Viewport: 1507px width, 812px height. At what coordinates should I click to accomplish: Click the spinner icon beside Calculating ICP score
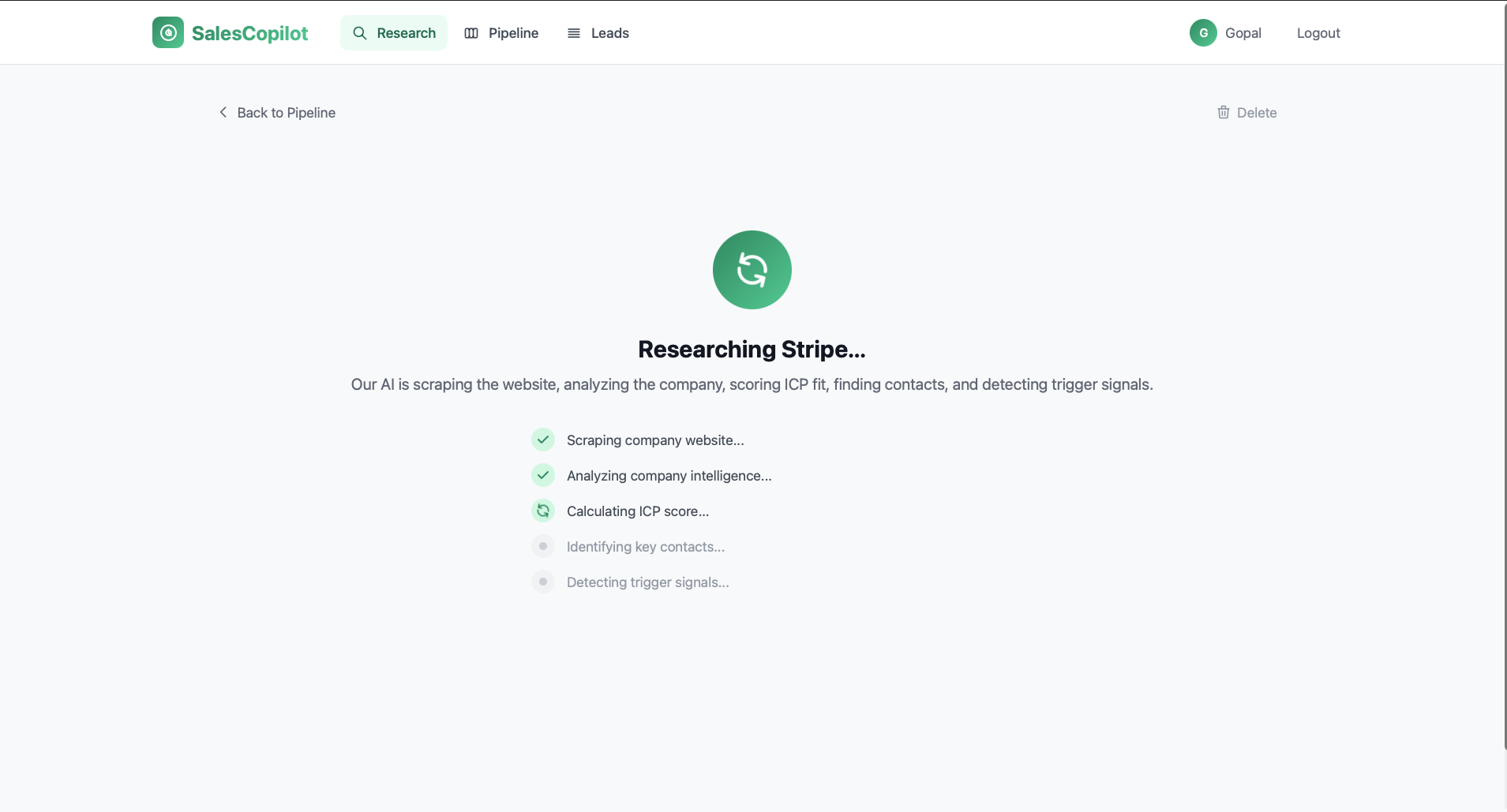tap(543, 511)
